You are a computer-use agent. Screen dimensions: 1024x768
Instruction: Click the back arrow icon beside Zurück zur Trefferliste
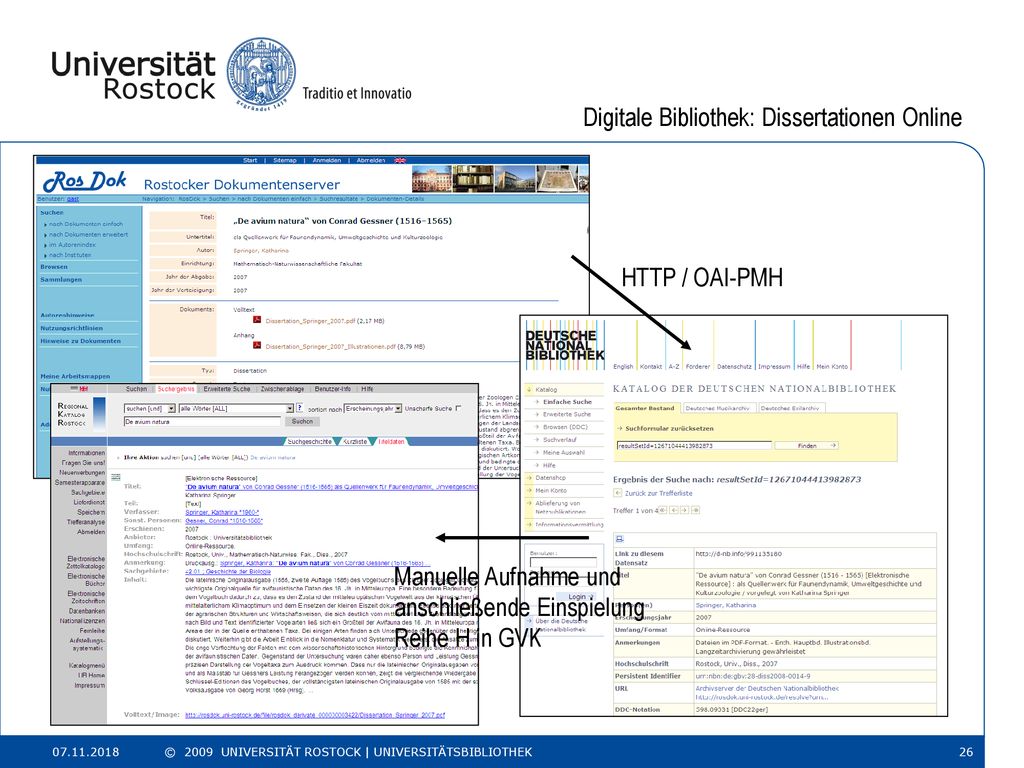617,493
